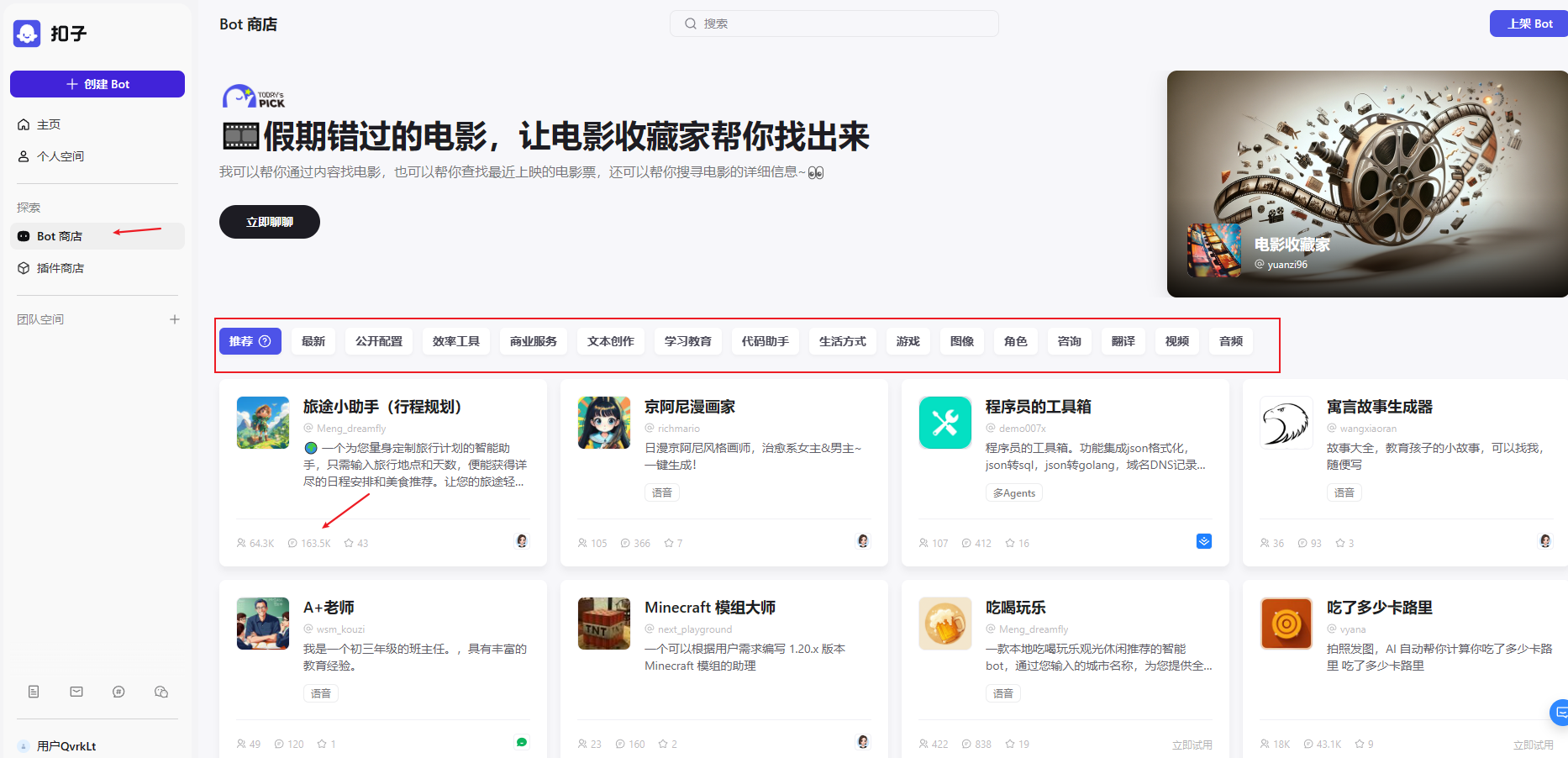Click 立即试用 on 吃了多少卡路里 card
This screenshot has height=758, width=1568.
1534,745
